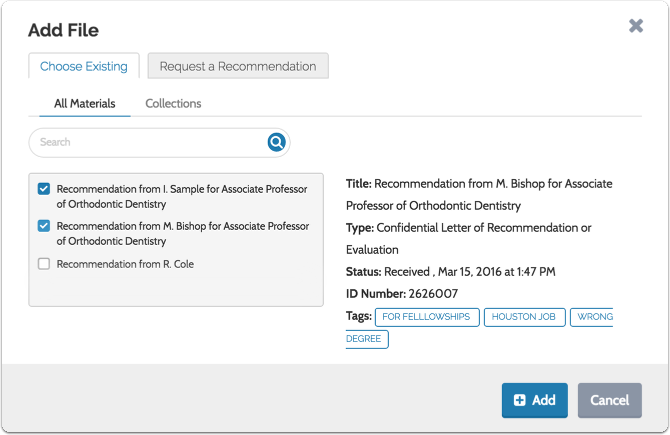Click the WRONG tag
The height and width of the screenshot is (435, 670).
[x=594, y=317]
